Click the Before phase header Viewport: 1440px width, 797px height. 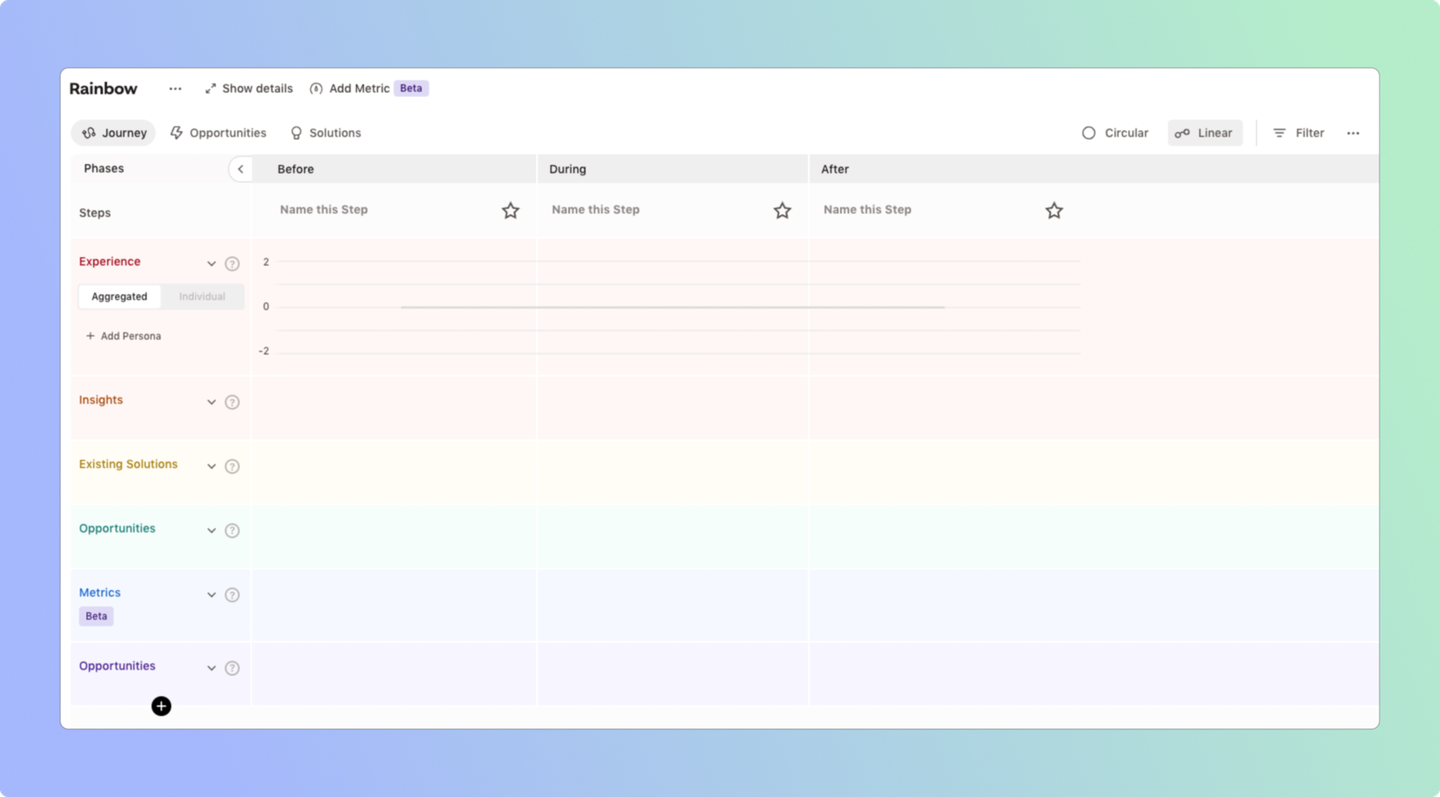coord(394,169)
